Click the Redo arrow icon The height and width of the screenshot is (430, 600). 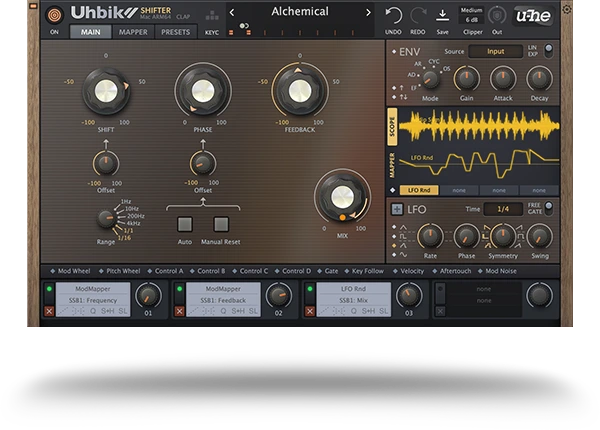pos(418,16)
